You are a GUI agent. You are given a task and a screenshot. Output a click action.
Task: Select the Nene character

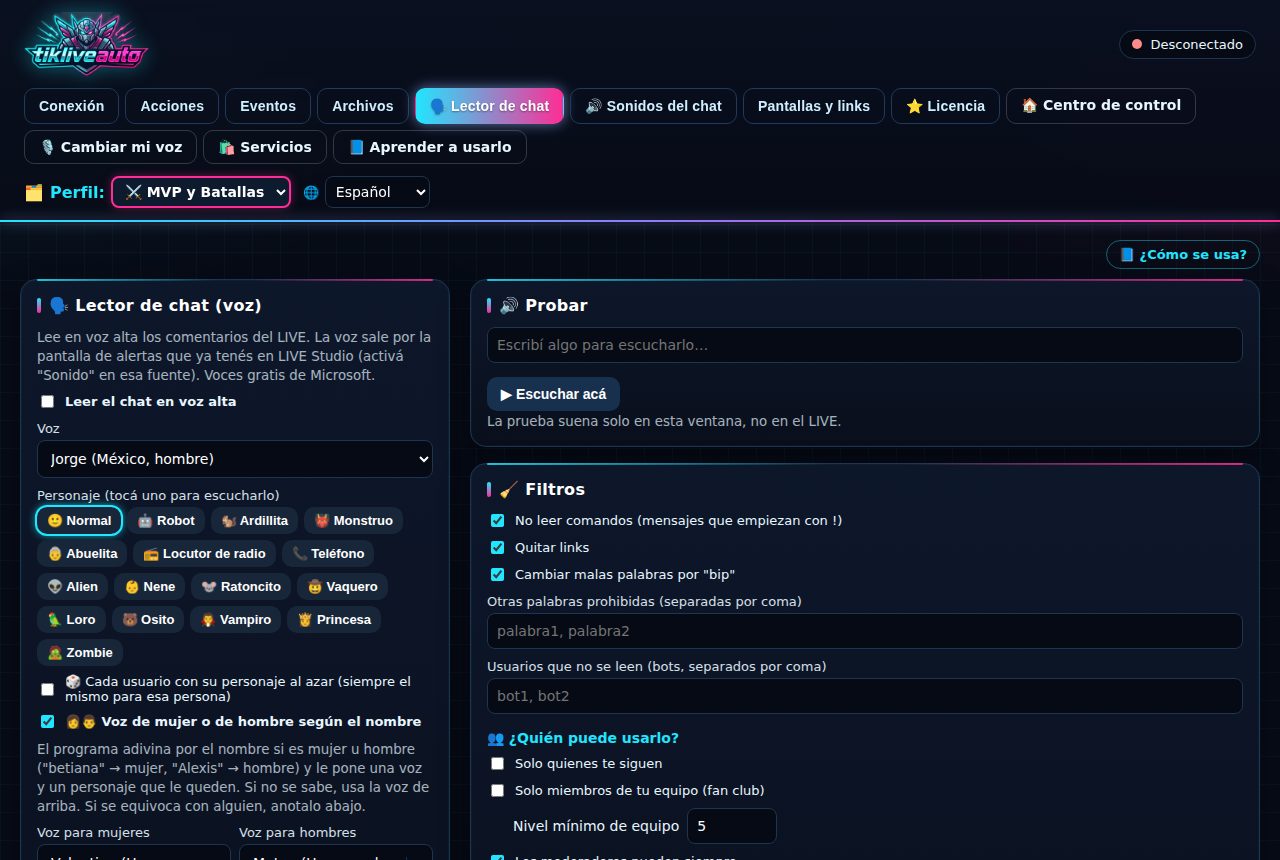(x=150, y=586)
